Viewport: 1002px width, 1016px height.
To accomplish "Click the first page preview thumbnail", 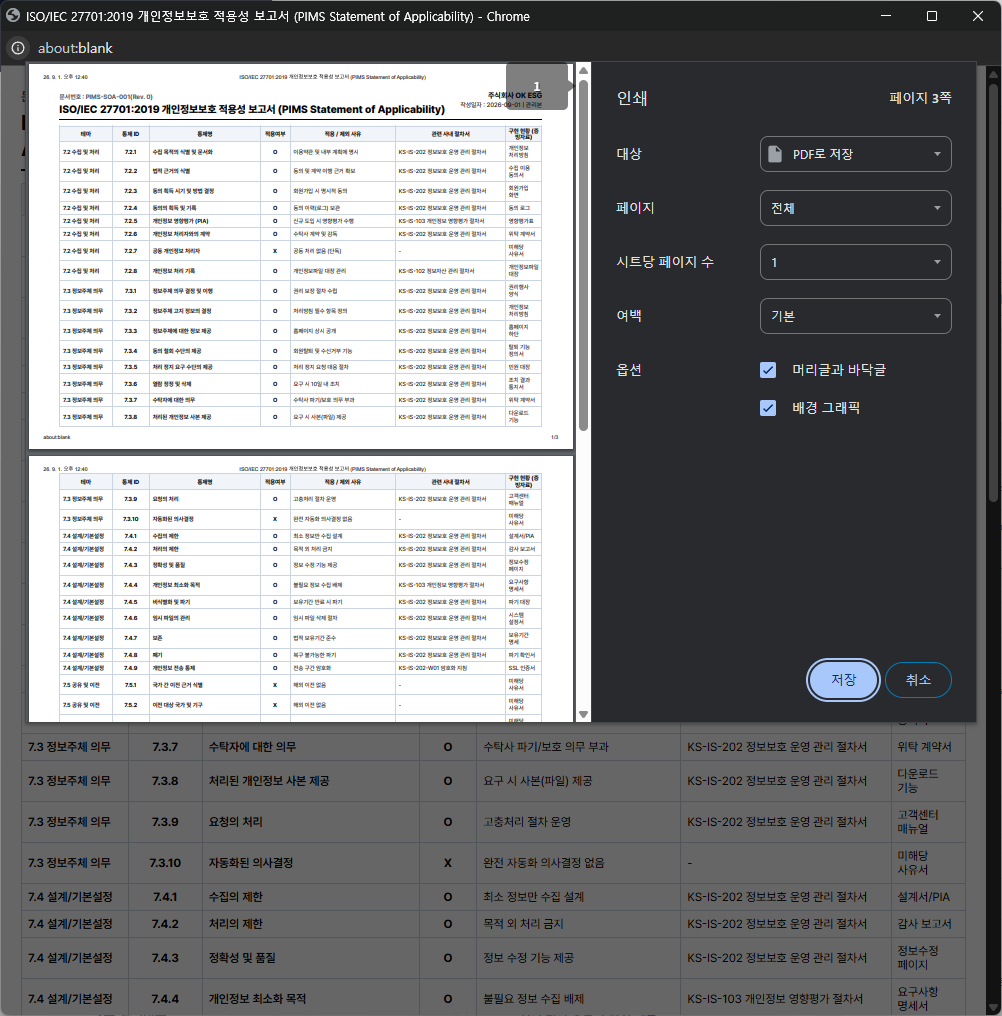I will (301, 256).
